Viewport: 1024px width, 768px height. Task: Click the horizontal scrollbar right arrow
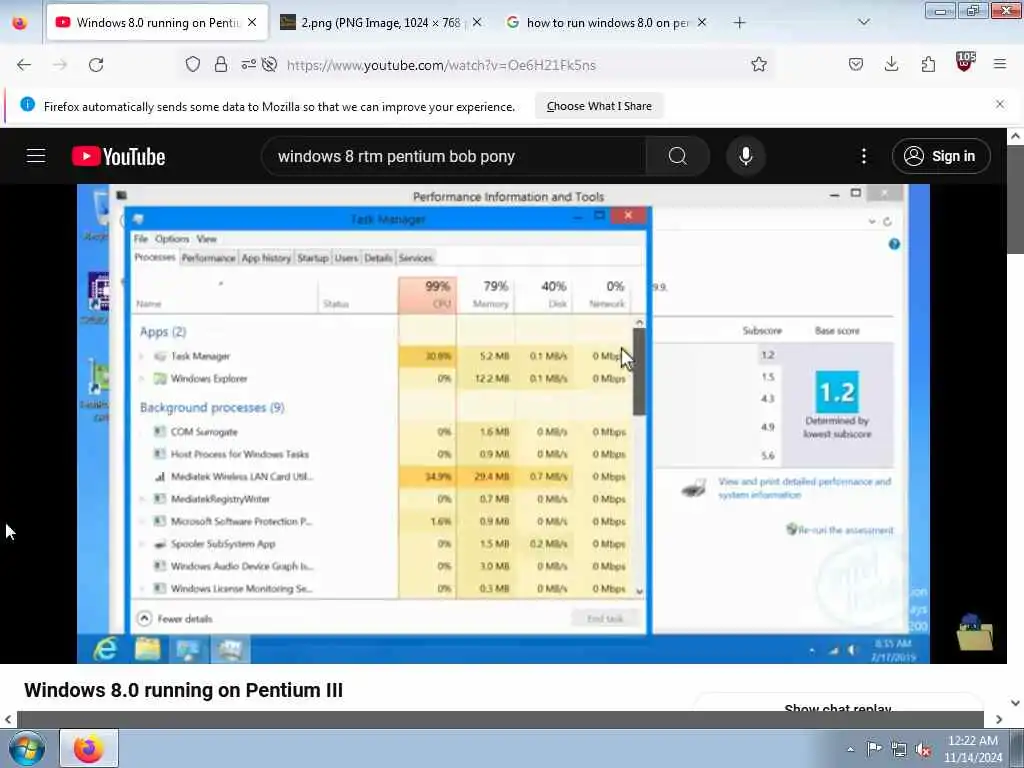click(999, 720)
